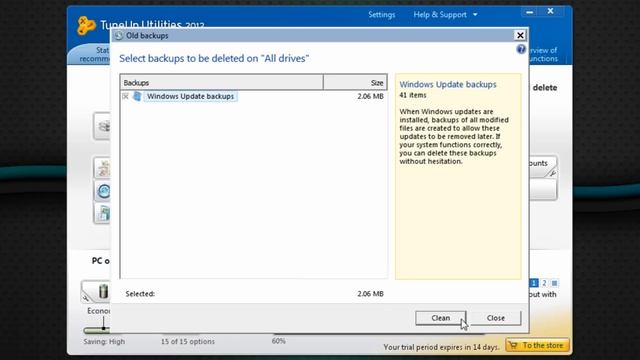Click the Selected total 2.06 MB value
The height and width of the screenshot is (360, 640).
370,293
